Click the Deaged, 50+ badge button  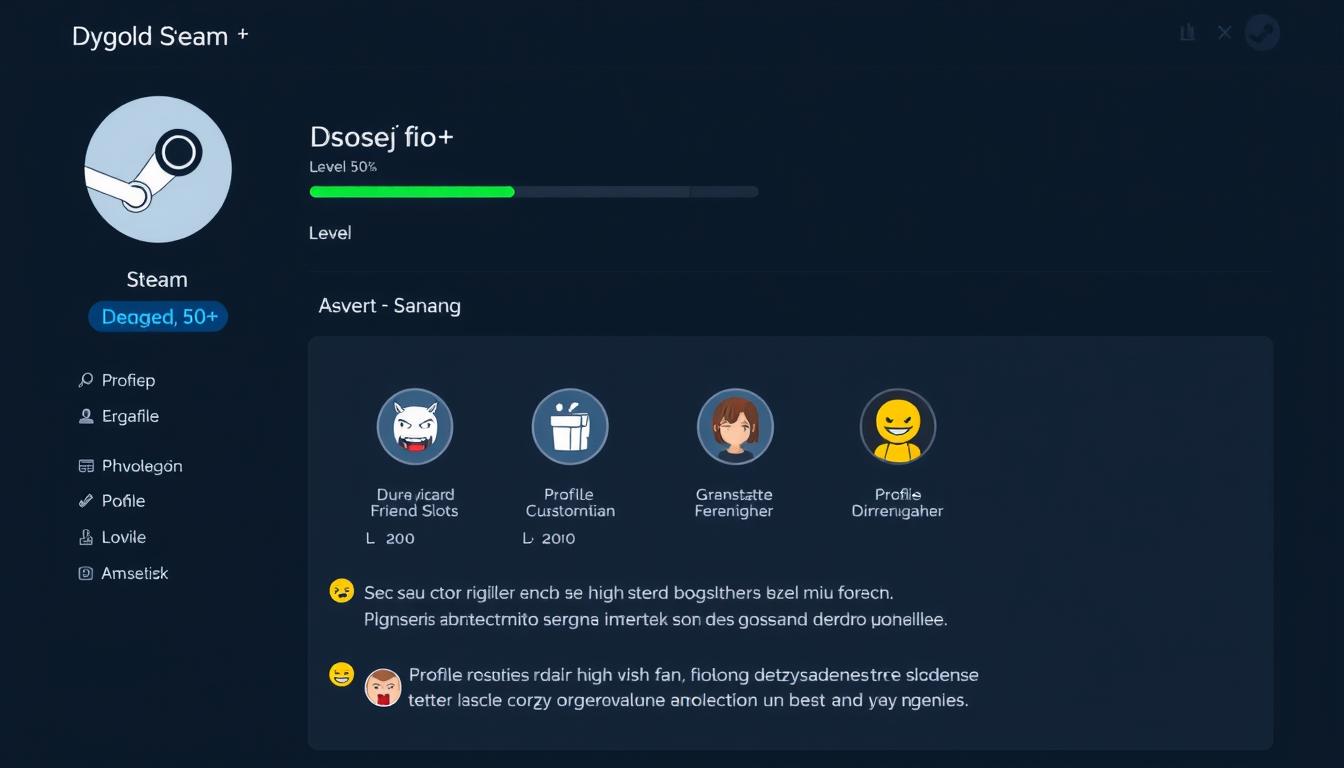(x=157, y=315)
